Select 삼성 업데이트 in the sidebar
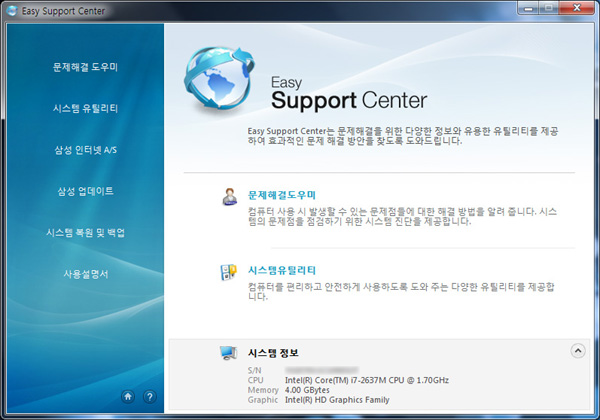This screenshot has width=600, height=420. [x=85, y=191]
